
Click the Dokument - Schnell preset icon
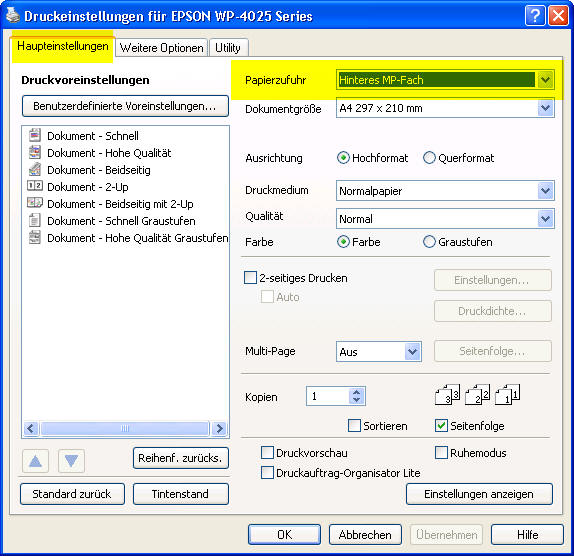35,135
